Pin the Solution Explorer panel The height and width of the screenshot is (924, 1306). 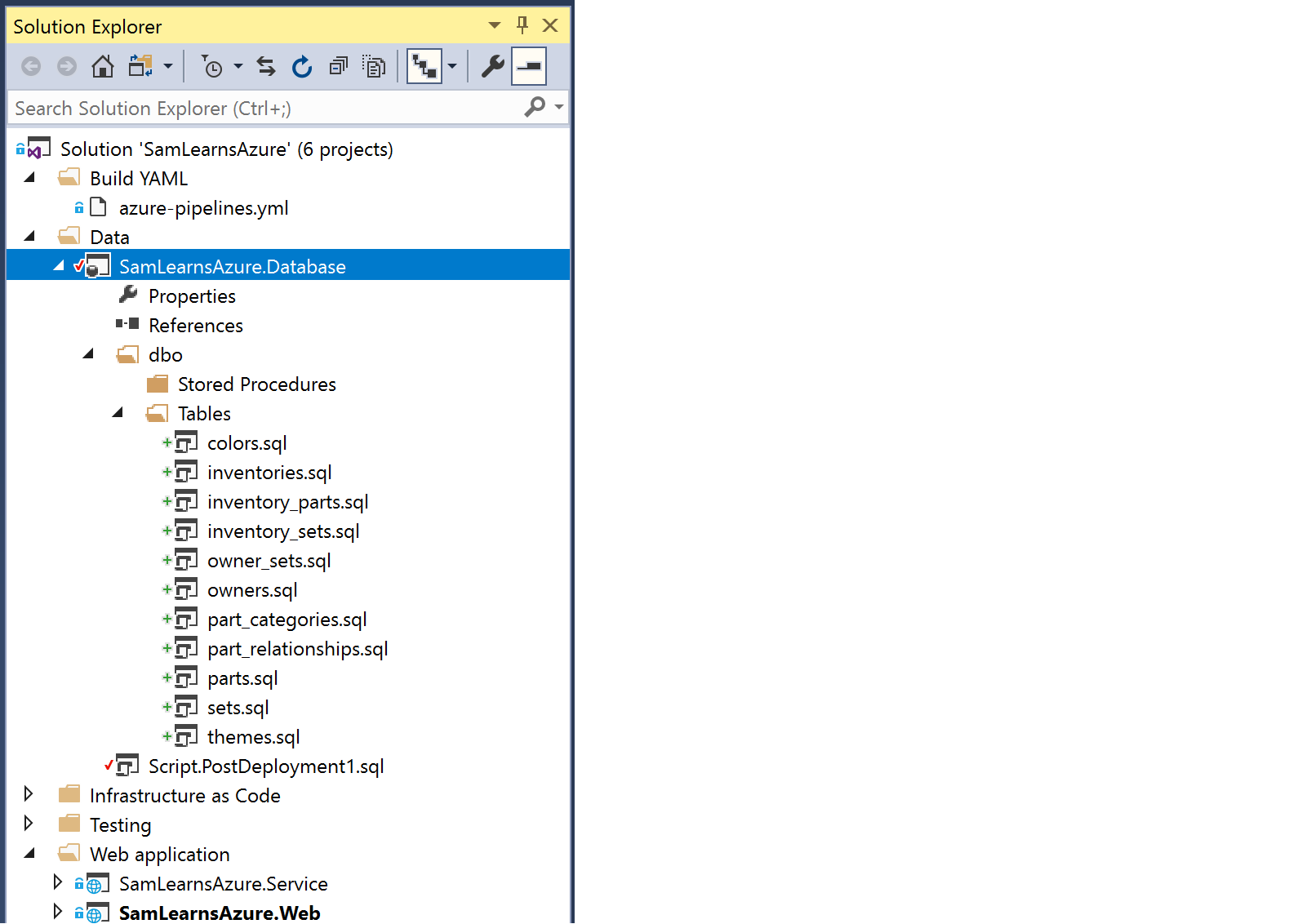click(522, 25)
